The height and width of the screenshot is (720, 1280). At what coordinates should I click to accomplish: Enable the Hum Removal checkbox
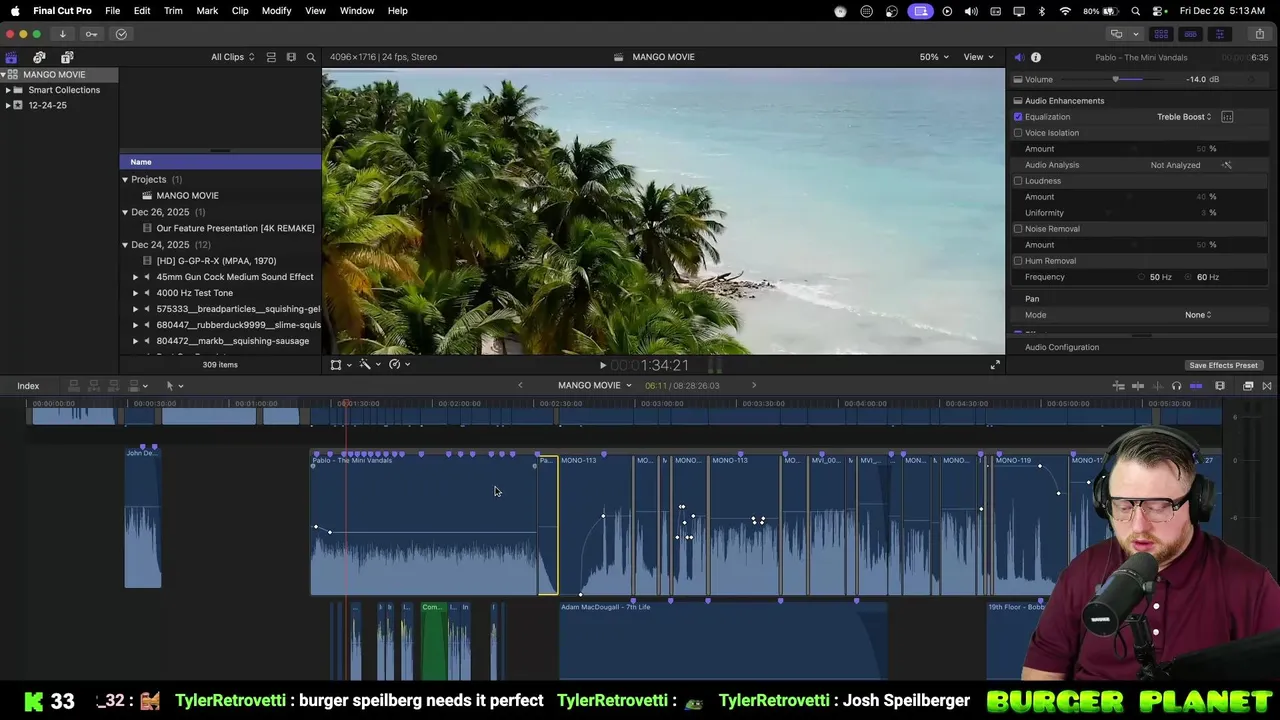(1018, 261)
